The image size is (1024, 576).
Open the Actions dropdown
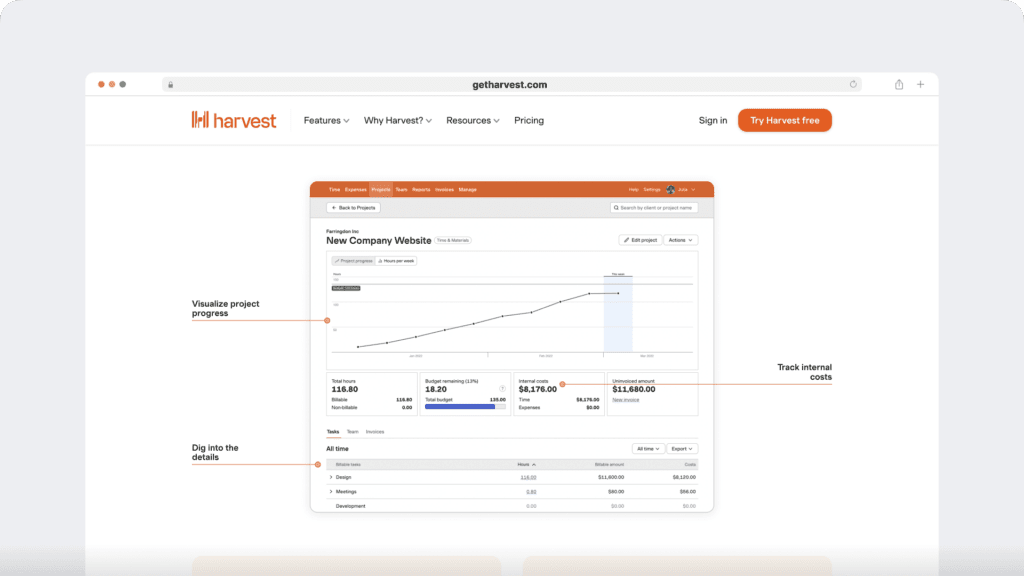pyautogui.click(x=680, y=240)
